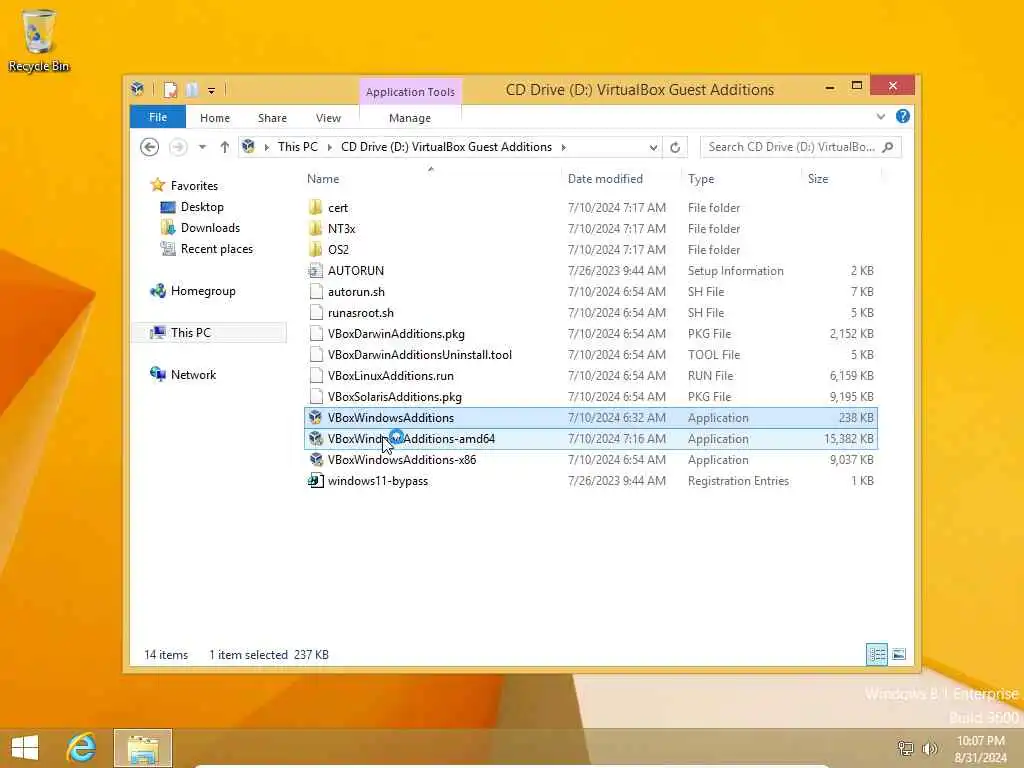Viewport: 1024px width, 768px height.
Task: Switch to Details view in status bar
Action: pyautogui.click(x=877, y=654)
